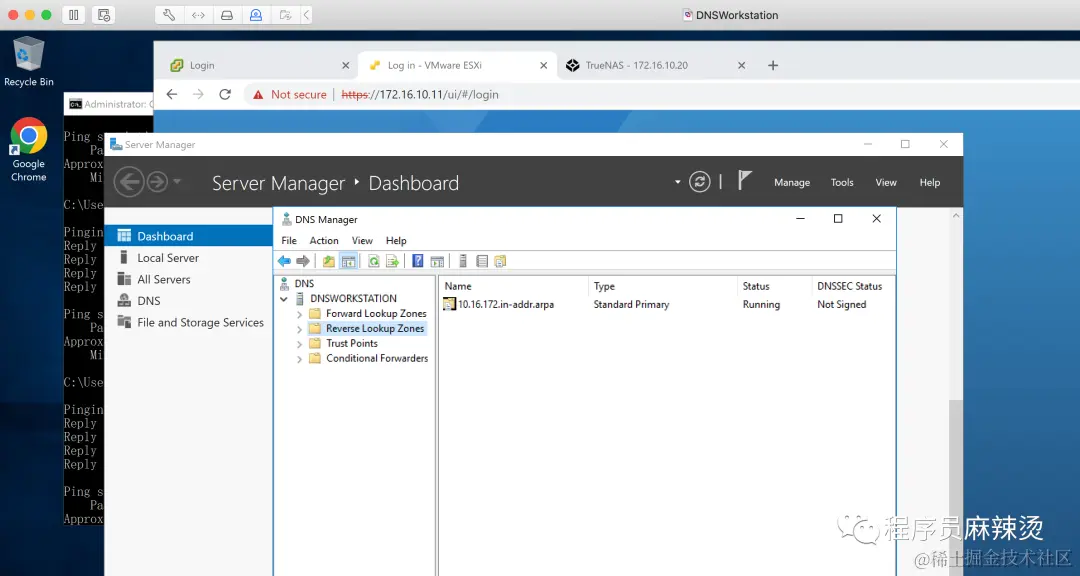Click the VM network arrows icon
This screenshot has width=1080, height=576.
coord(198,14)
